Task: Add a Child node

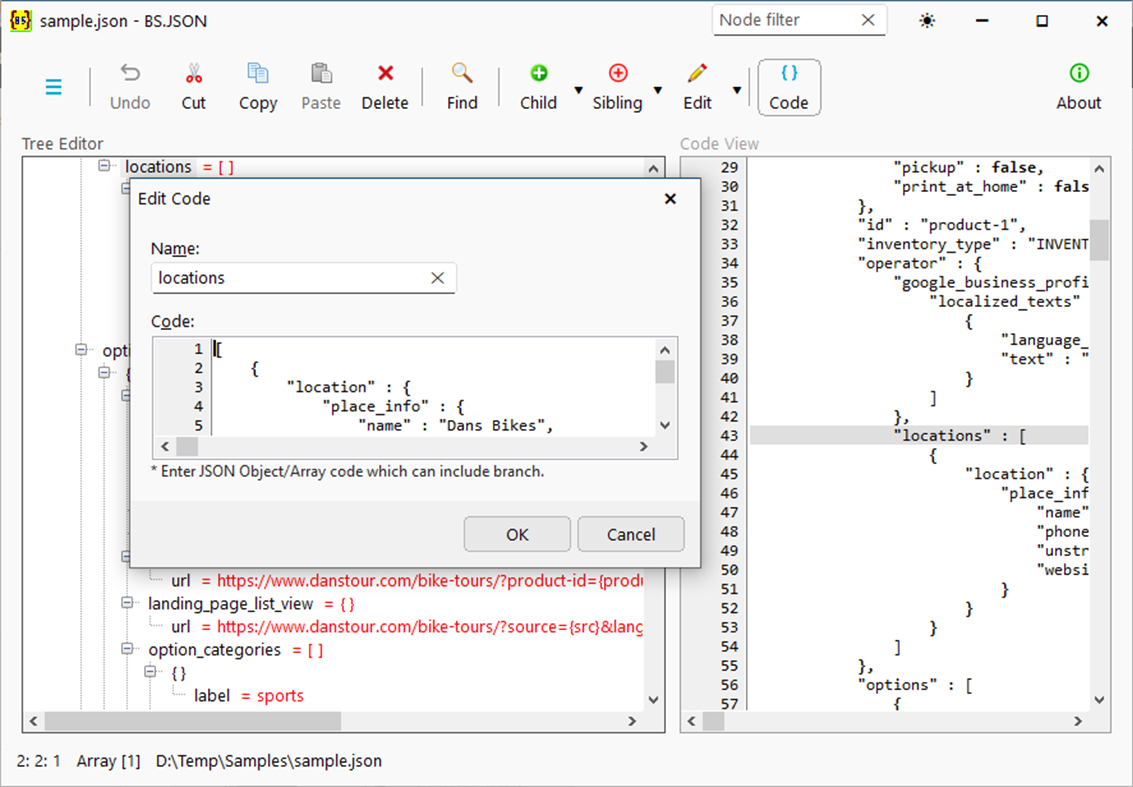Action: pos(538,87)
